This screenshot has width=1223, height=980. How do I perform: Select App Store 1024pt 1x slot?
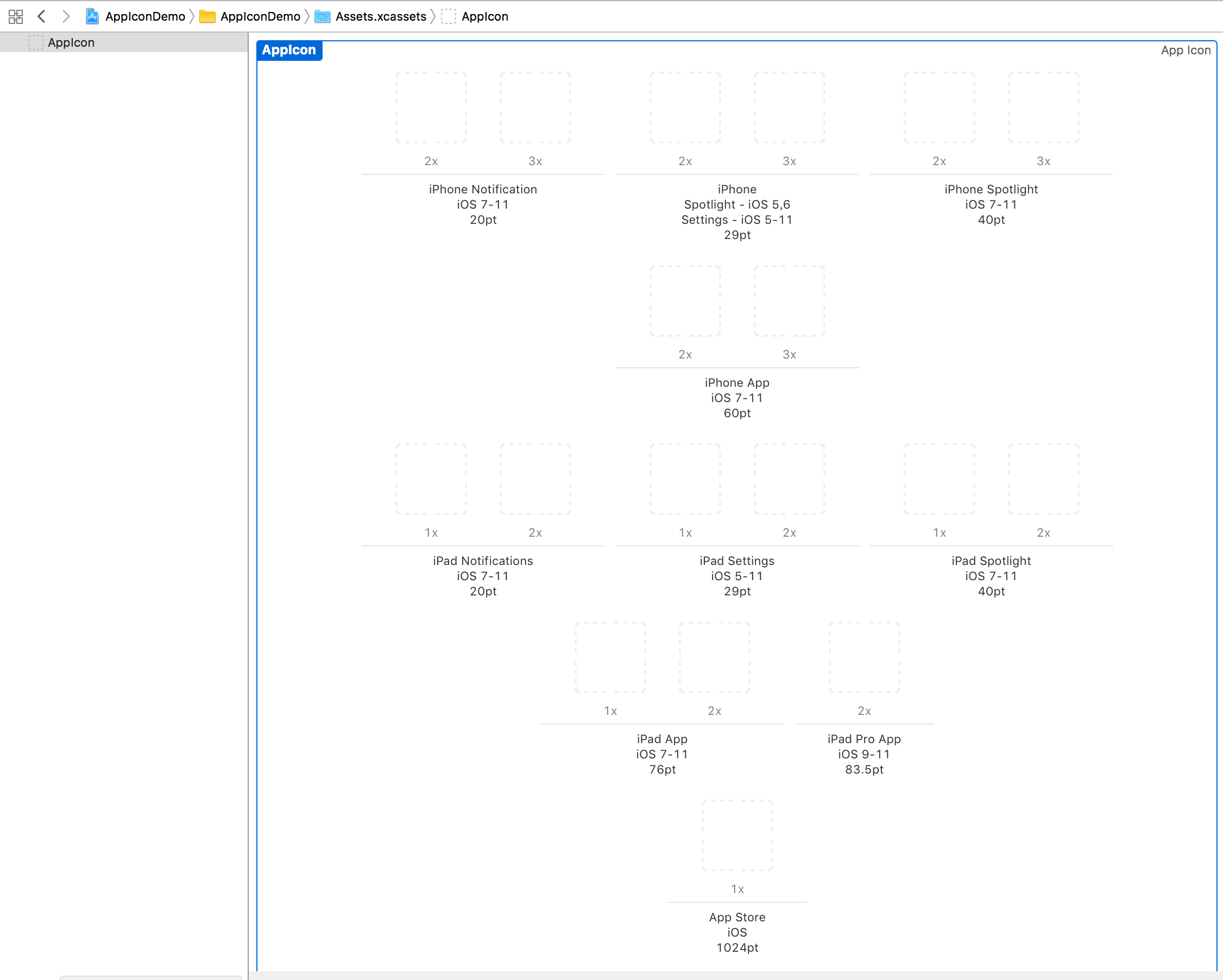(x=737, y=835)
